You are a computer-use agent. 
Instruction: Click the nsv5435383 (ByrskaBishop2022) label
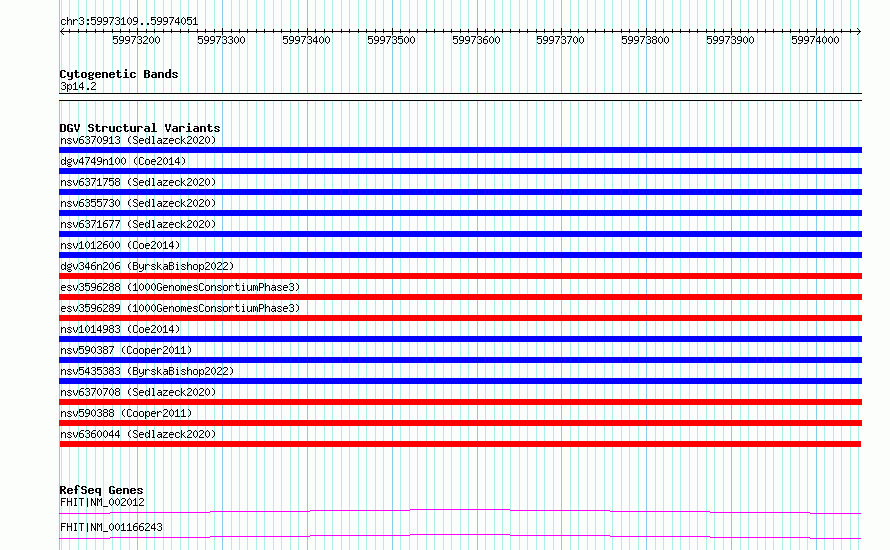(147, 371)
